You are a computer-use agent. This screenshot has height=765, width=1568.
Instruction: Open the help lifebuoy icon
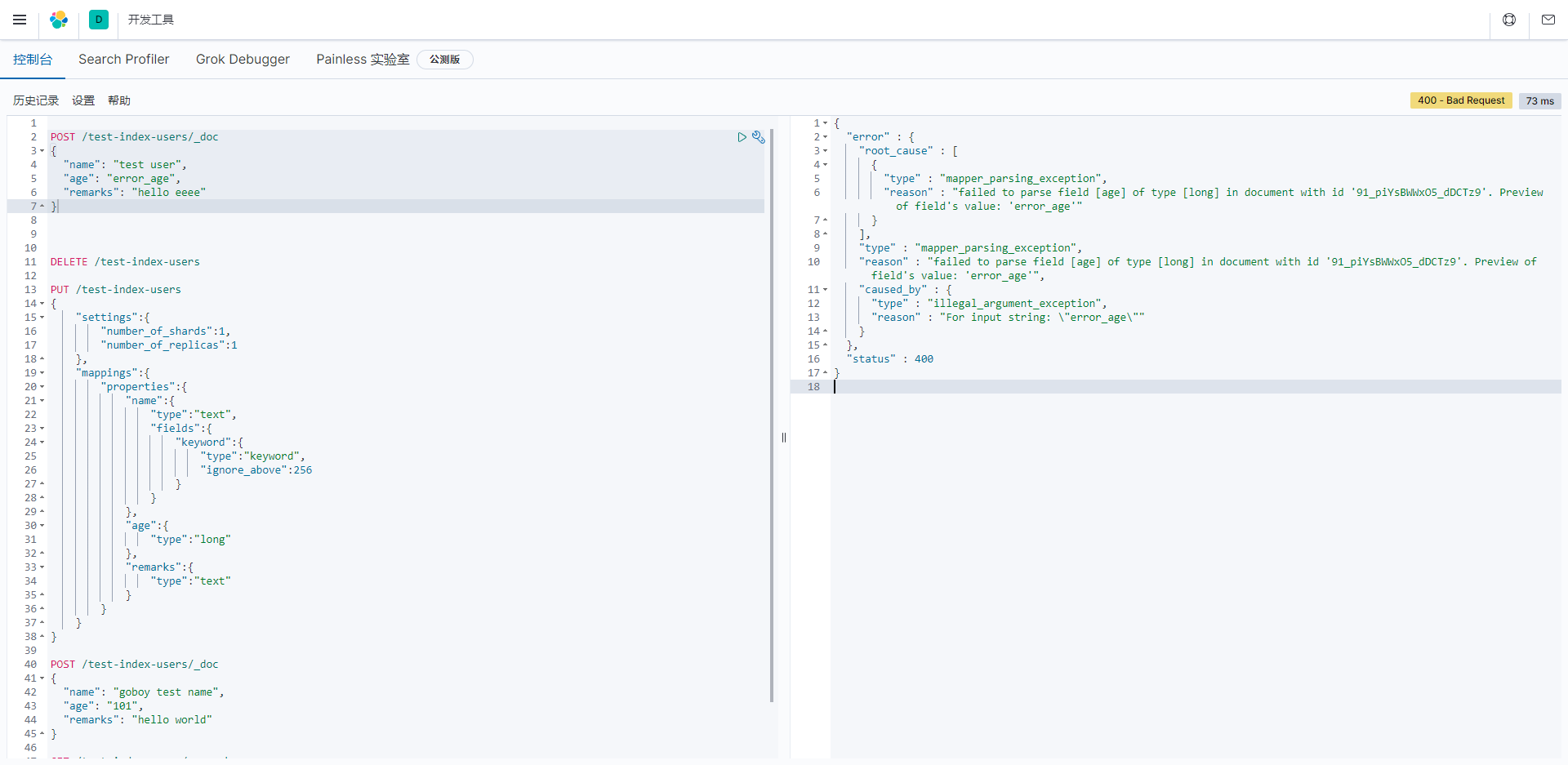pyautogui.click(x=1509, y=20)
